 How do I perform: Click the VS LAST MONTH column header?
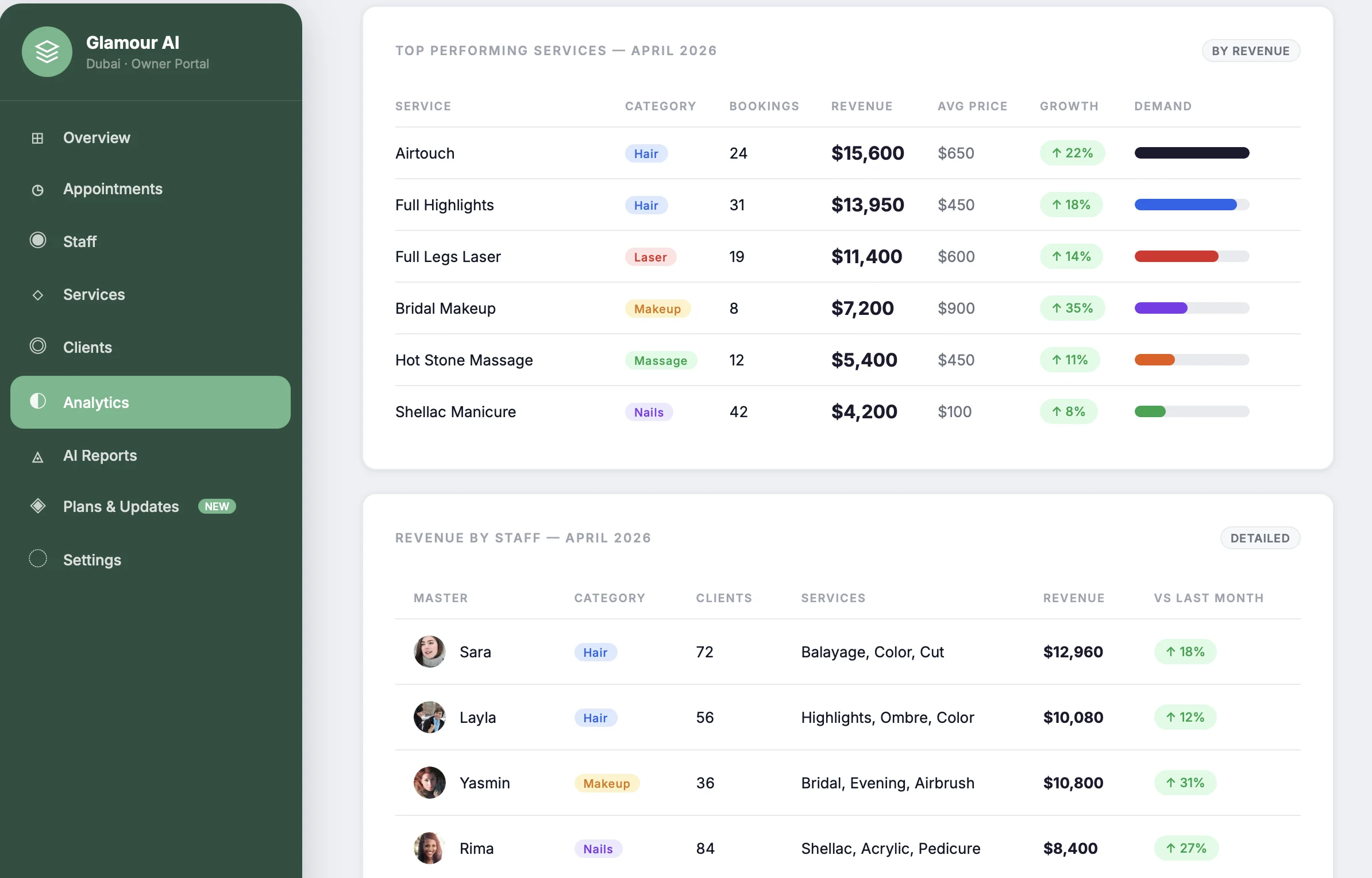[1209, 598]
